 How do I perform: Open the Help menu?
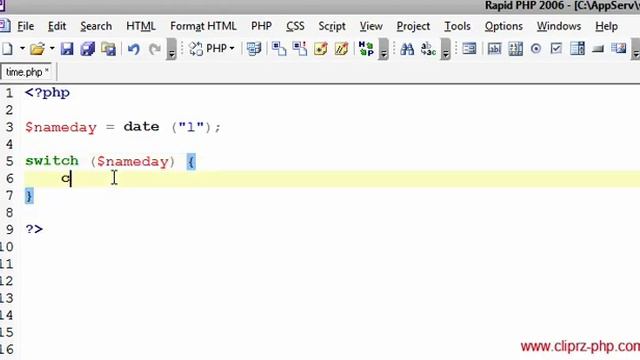tap(606, 26)
